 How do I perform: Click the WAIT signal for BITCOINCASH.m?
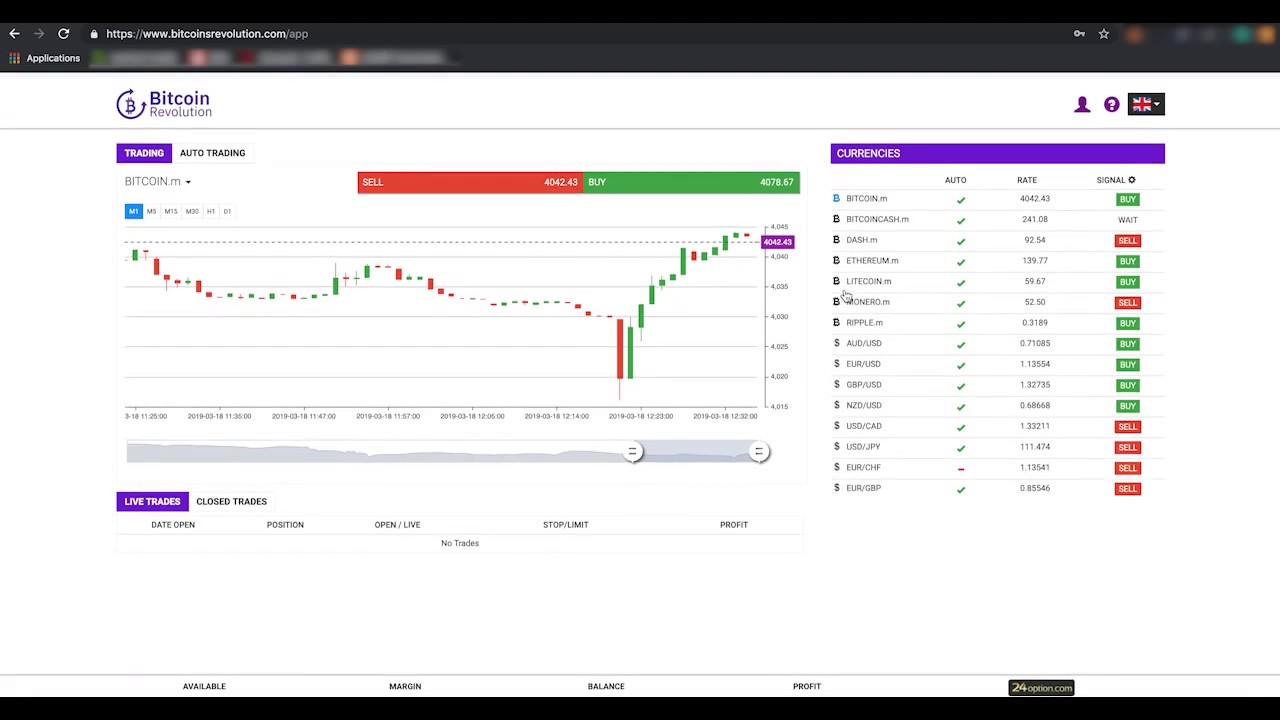click(1128, 220)
